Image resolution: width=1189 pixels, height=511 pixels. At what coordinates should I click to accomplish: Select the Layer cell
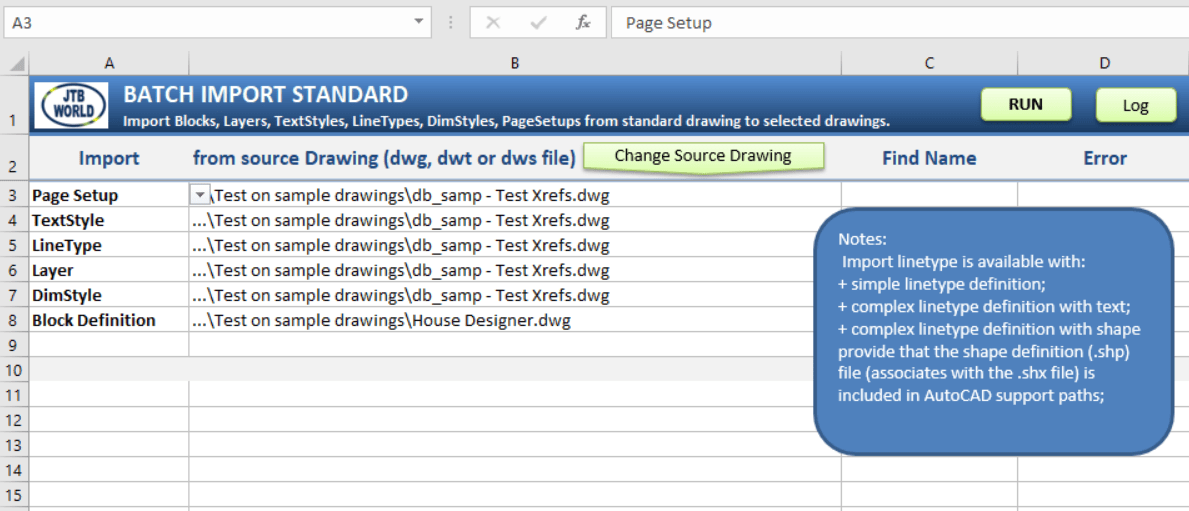[109, 270]
